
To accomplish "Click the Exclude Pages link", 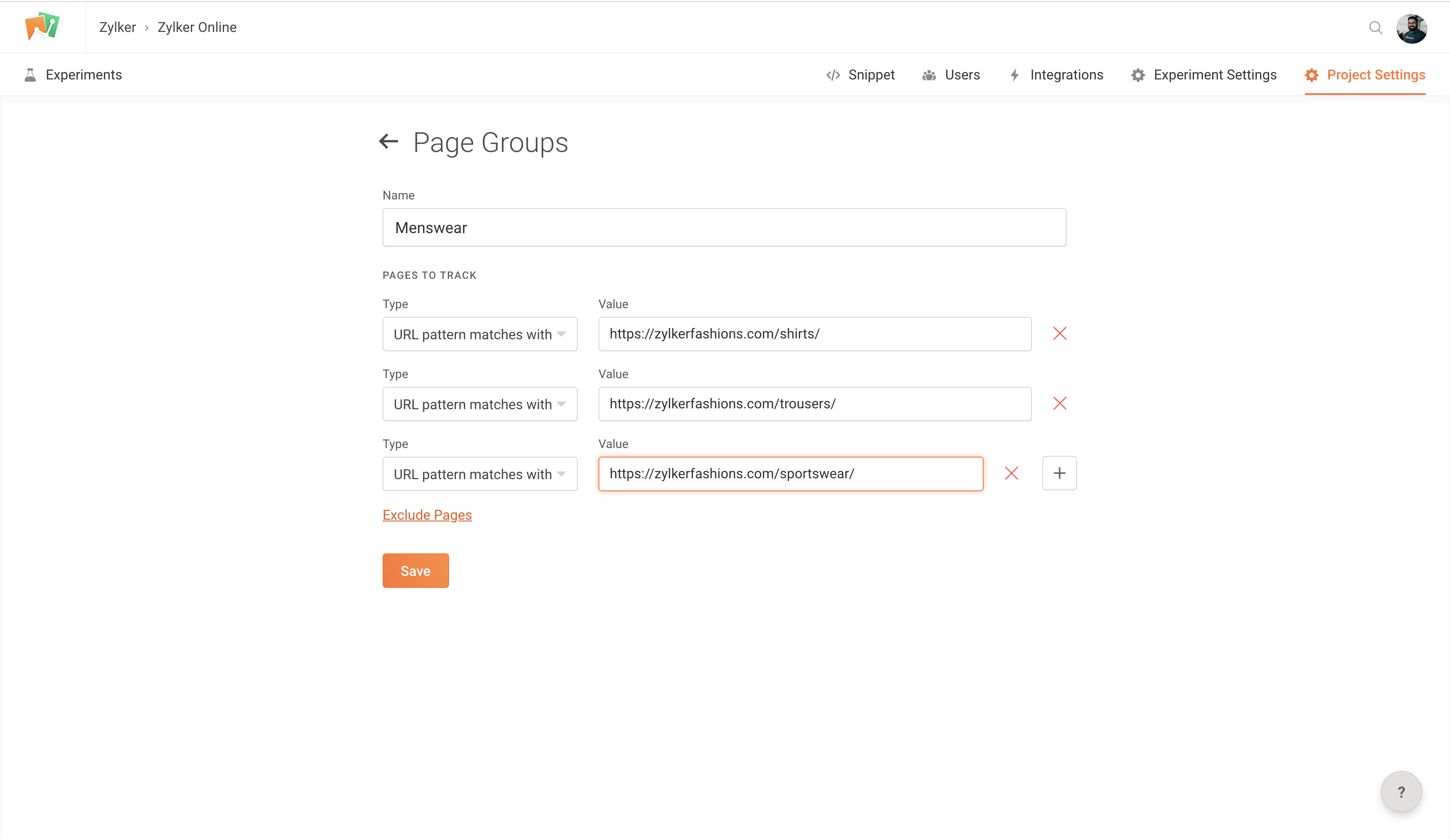I will [427, 515].
